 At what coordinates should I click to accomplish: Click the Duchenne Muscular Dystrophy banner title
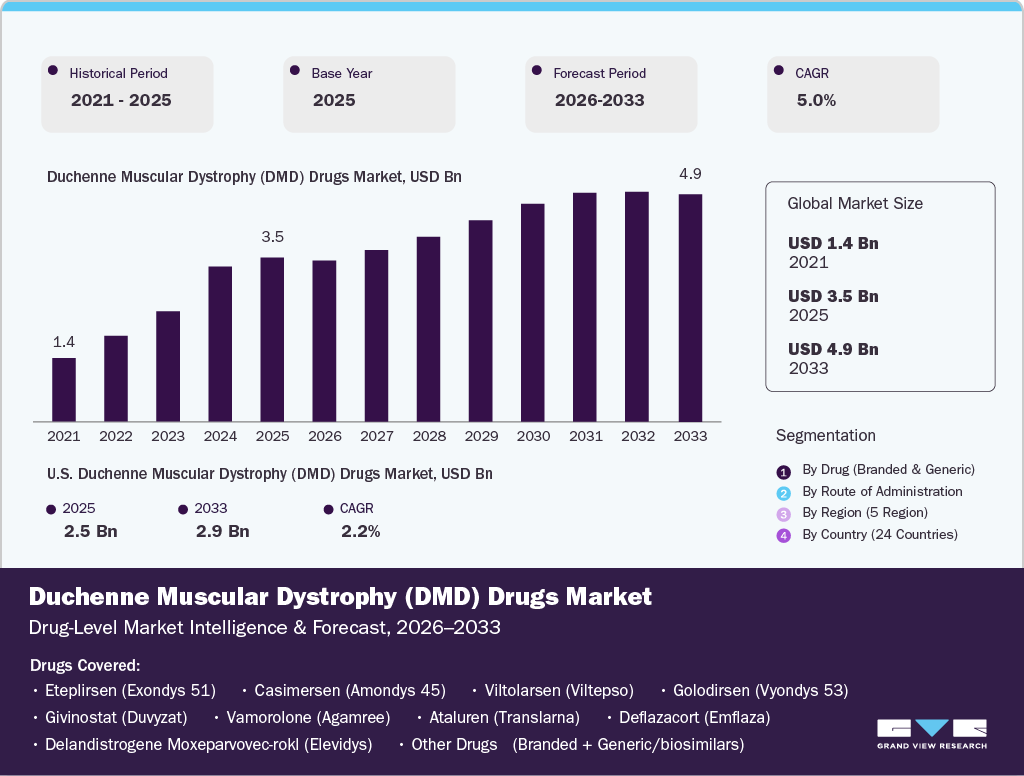pyautogui.click(x=340, y=596)
